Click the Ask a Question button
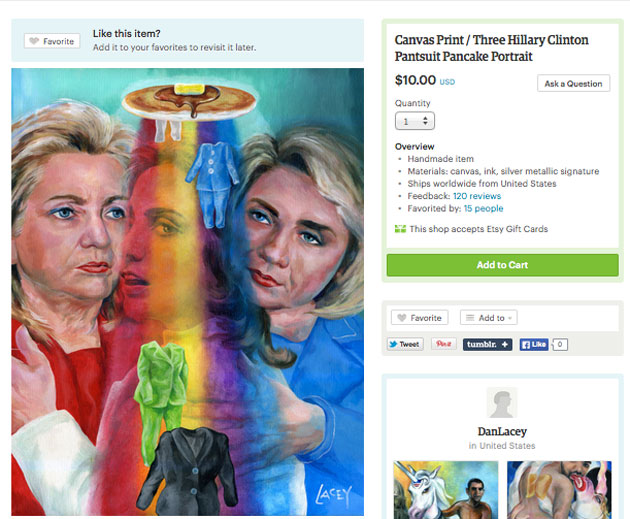630x519 pixels. click(573, 83)
